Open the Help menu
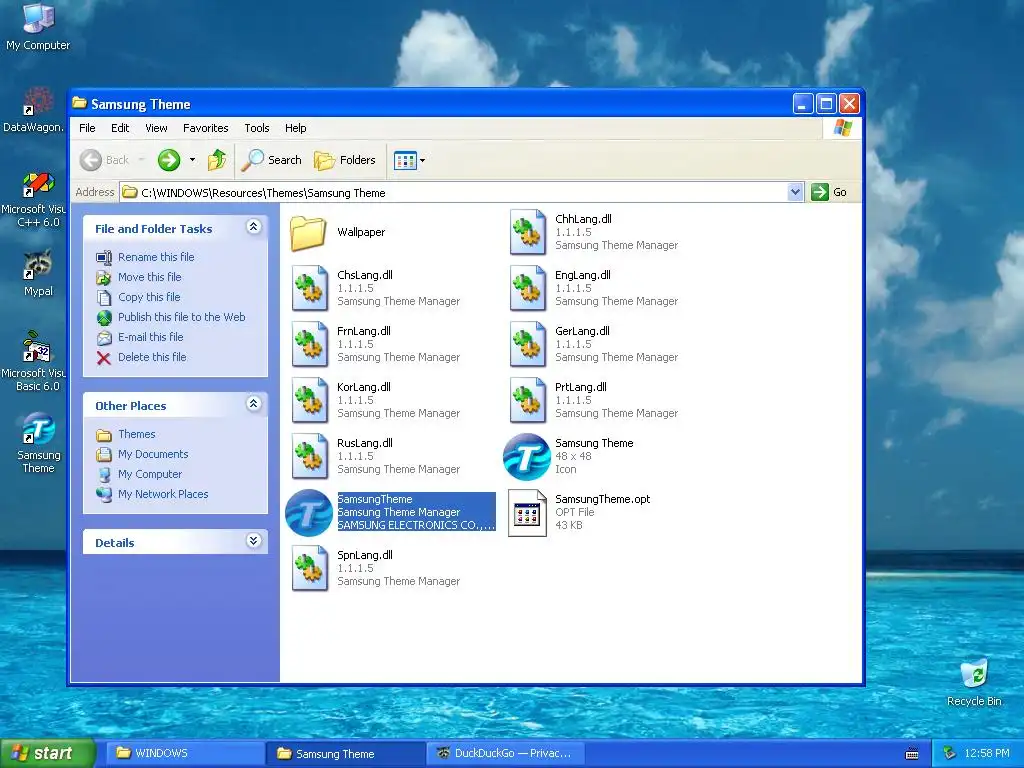The width and height of the screenshot is (1024, 768). (x=295, y=128)
